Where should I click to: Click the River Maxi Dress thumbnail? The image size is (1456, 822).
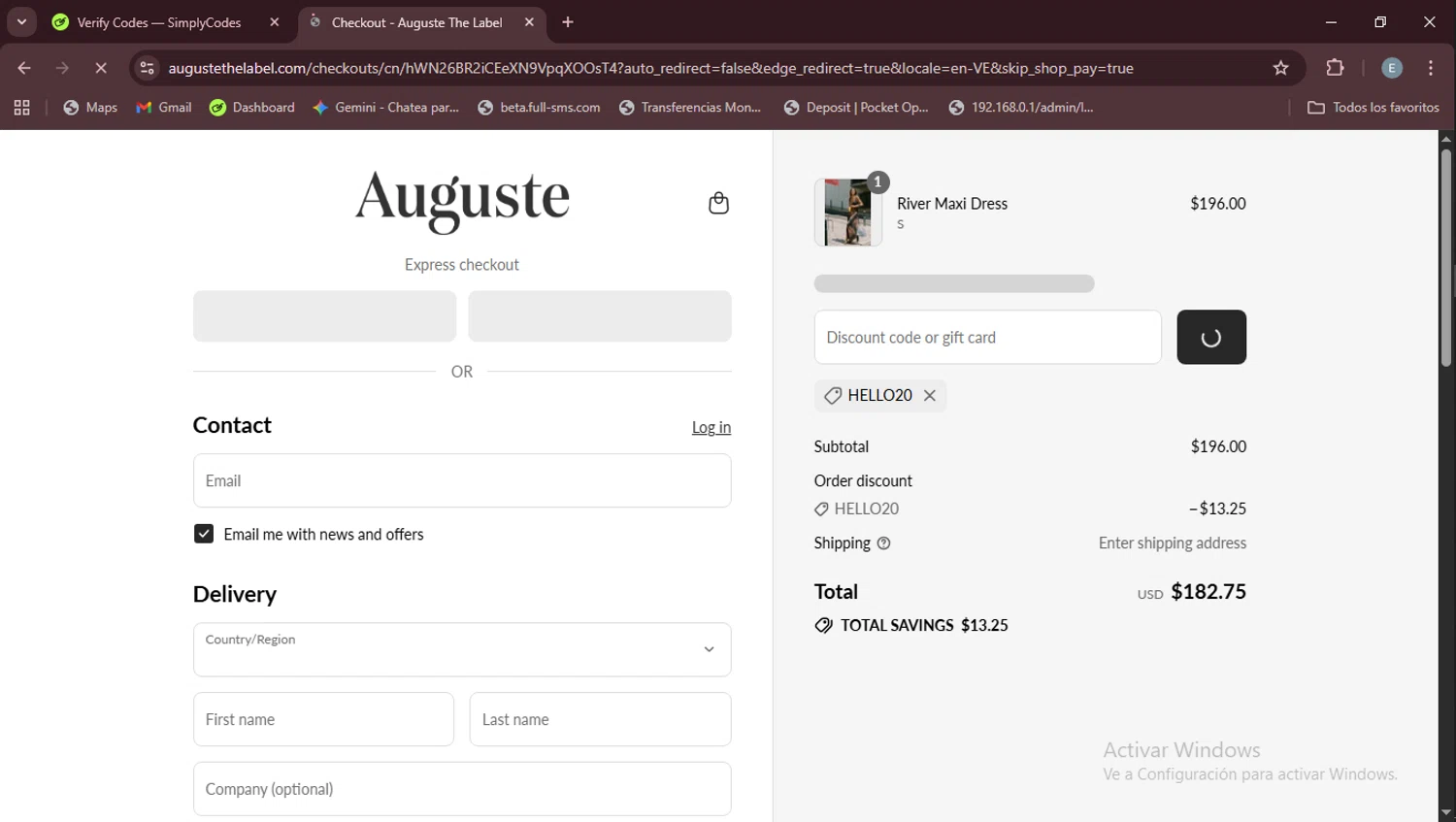tap(848, 212)
